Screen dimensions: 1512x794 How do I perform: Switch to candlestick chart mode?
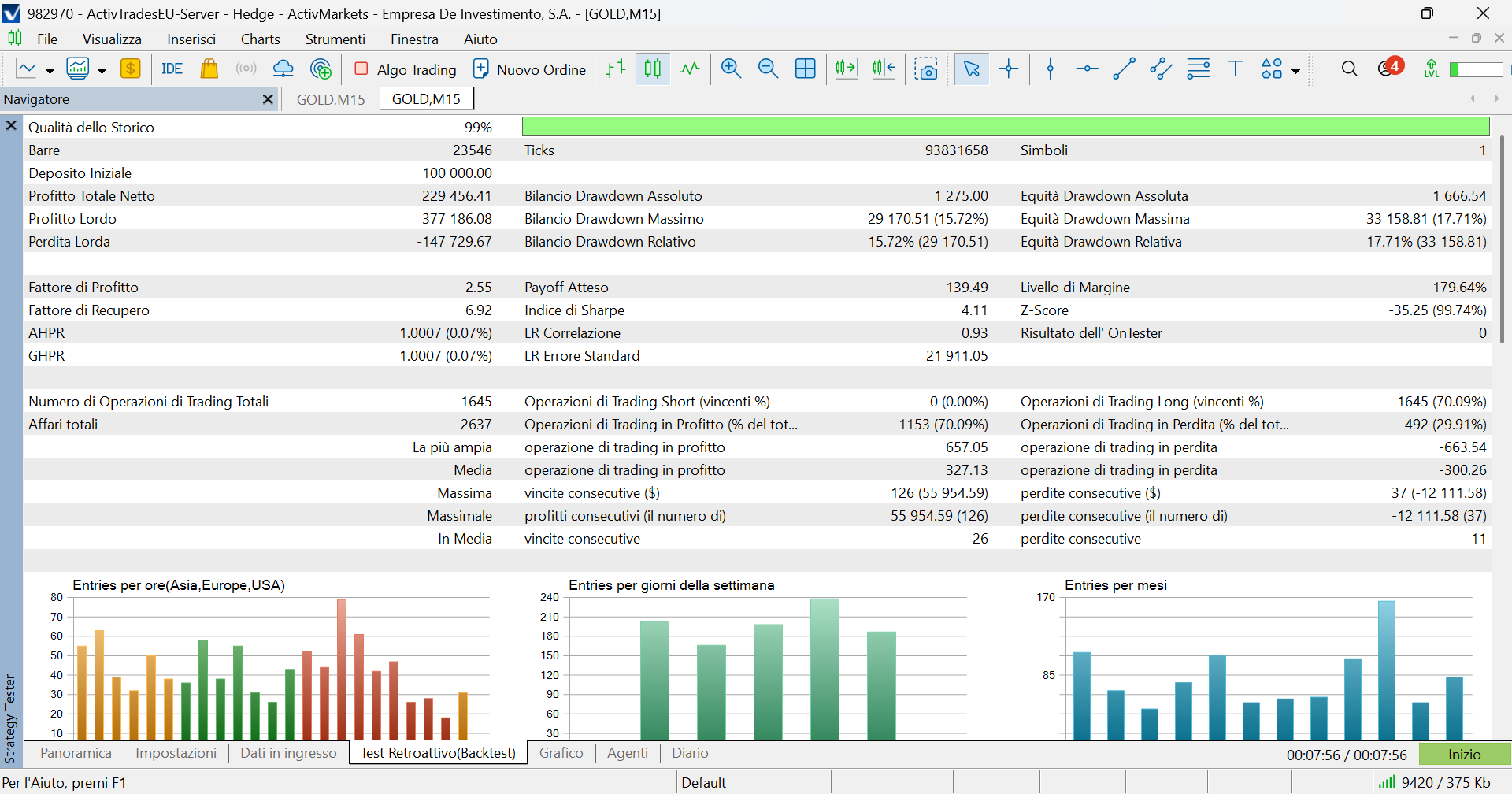coord(653,69)
